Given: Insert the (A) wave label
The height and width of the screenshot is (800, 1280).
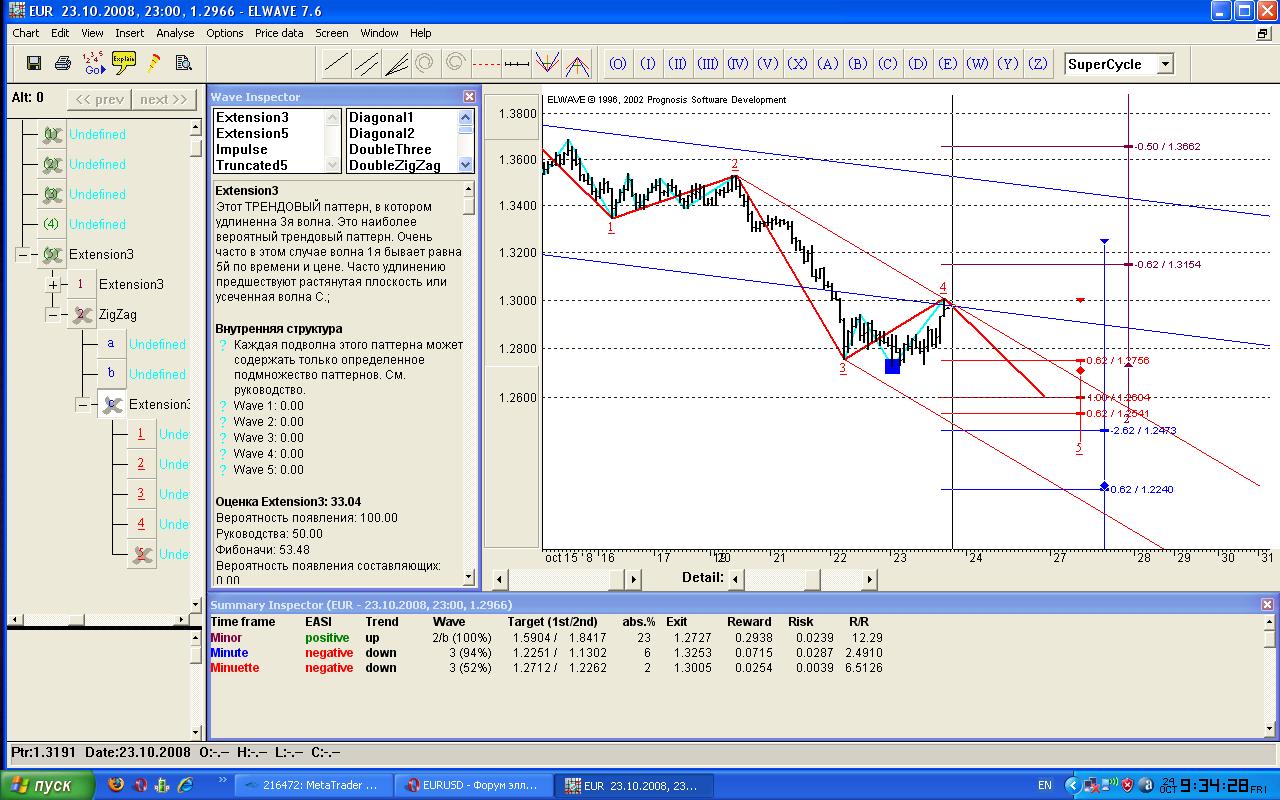Looking at the screenshot, I should [x=828, y=64].
